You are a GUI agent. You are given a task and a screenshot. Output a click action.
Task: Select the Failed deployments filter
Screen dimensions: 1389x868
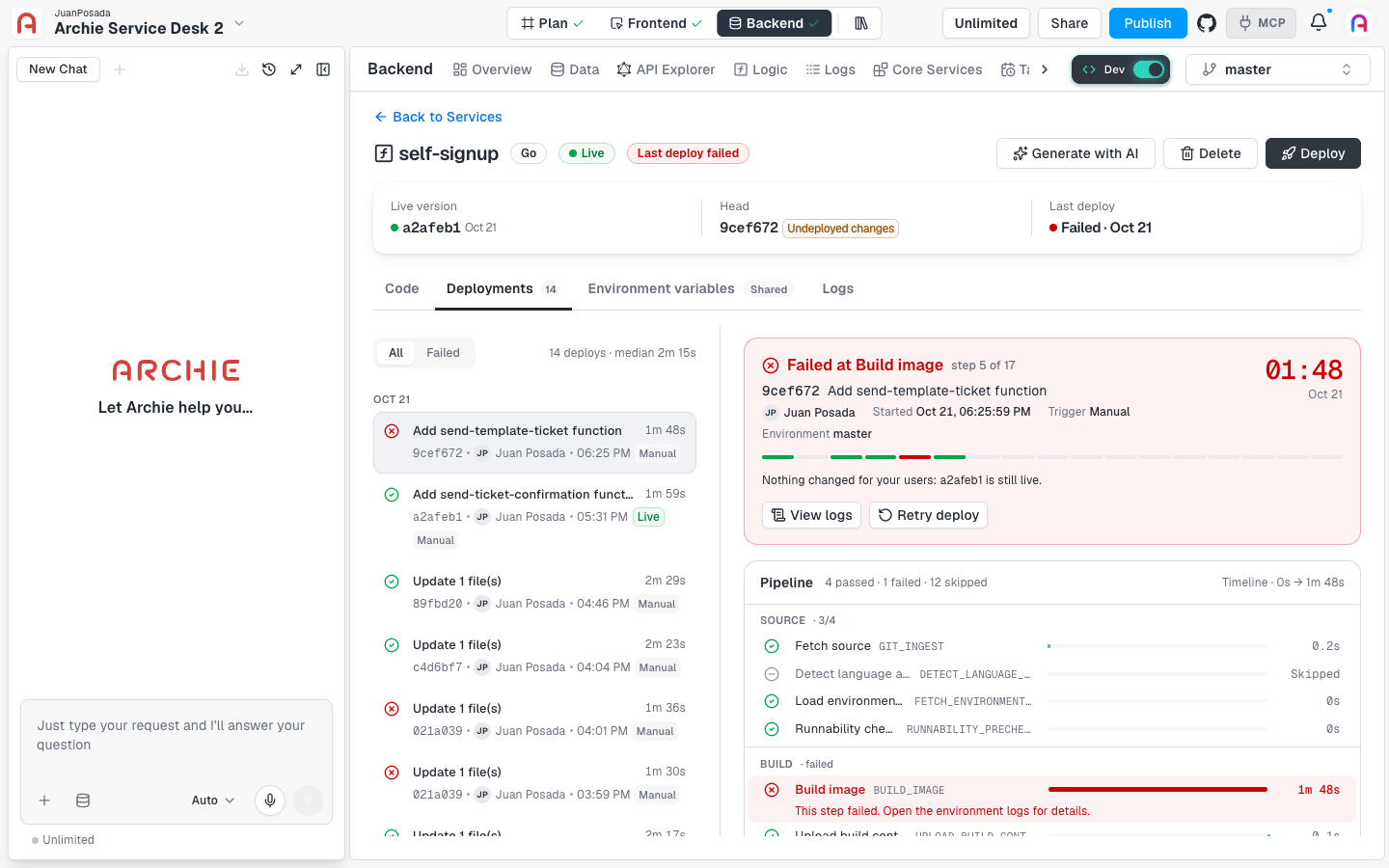(443, 353)
